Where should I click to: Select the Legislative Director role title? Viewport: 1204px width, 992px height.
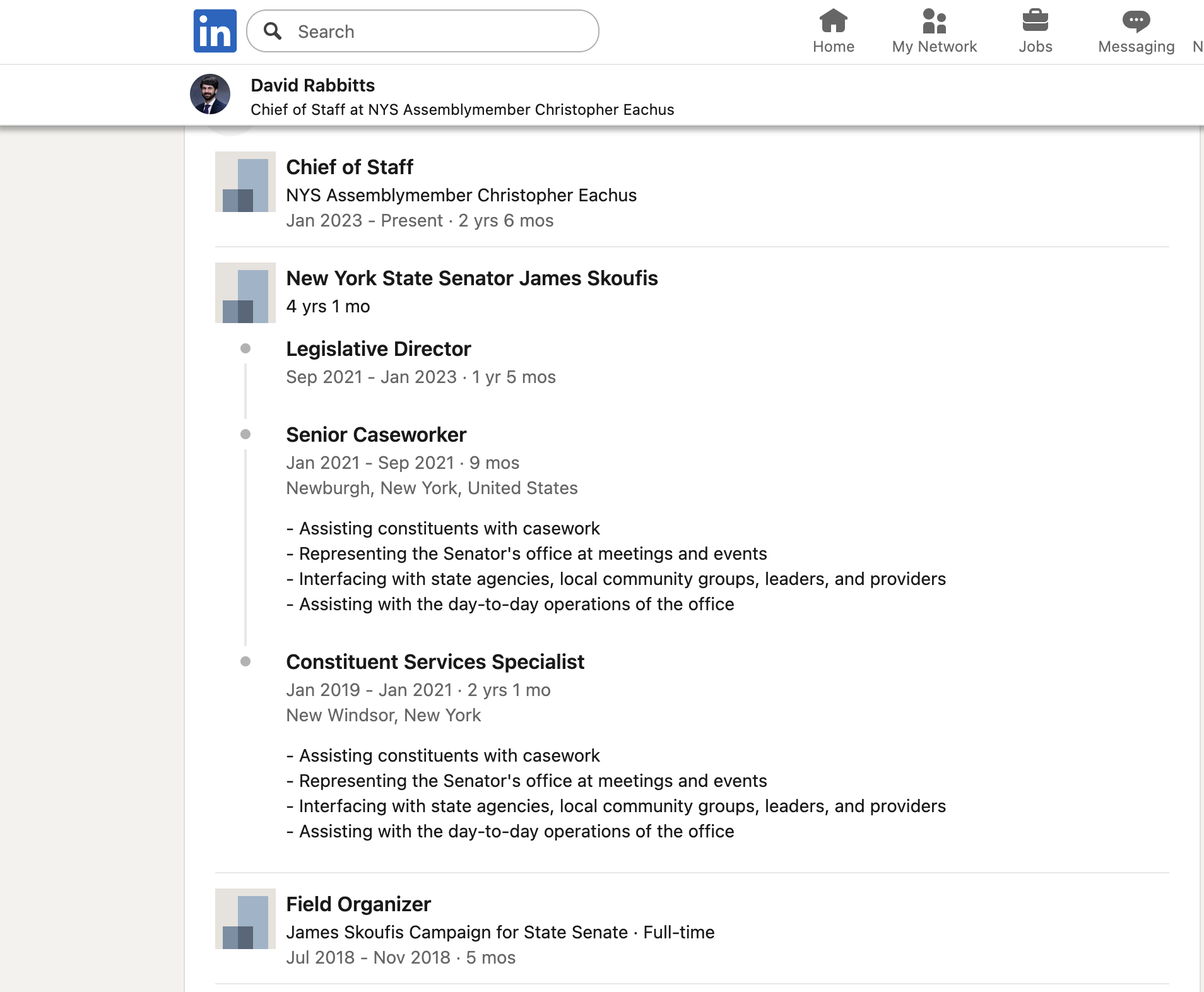click(379, 349)
